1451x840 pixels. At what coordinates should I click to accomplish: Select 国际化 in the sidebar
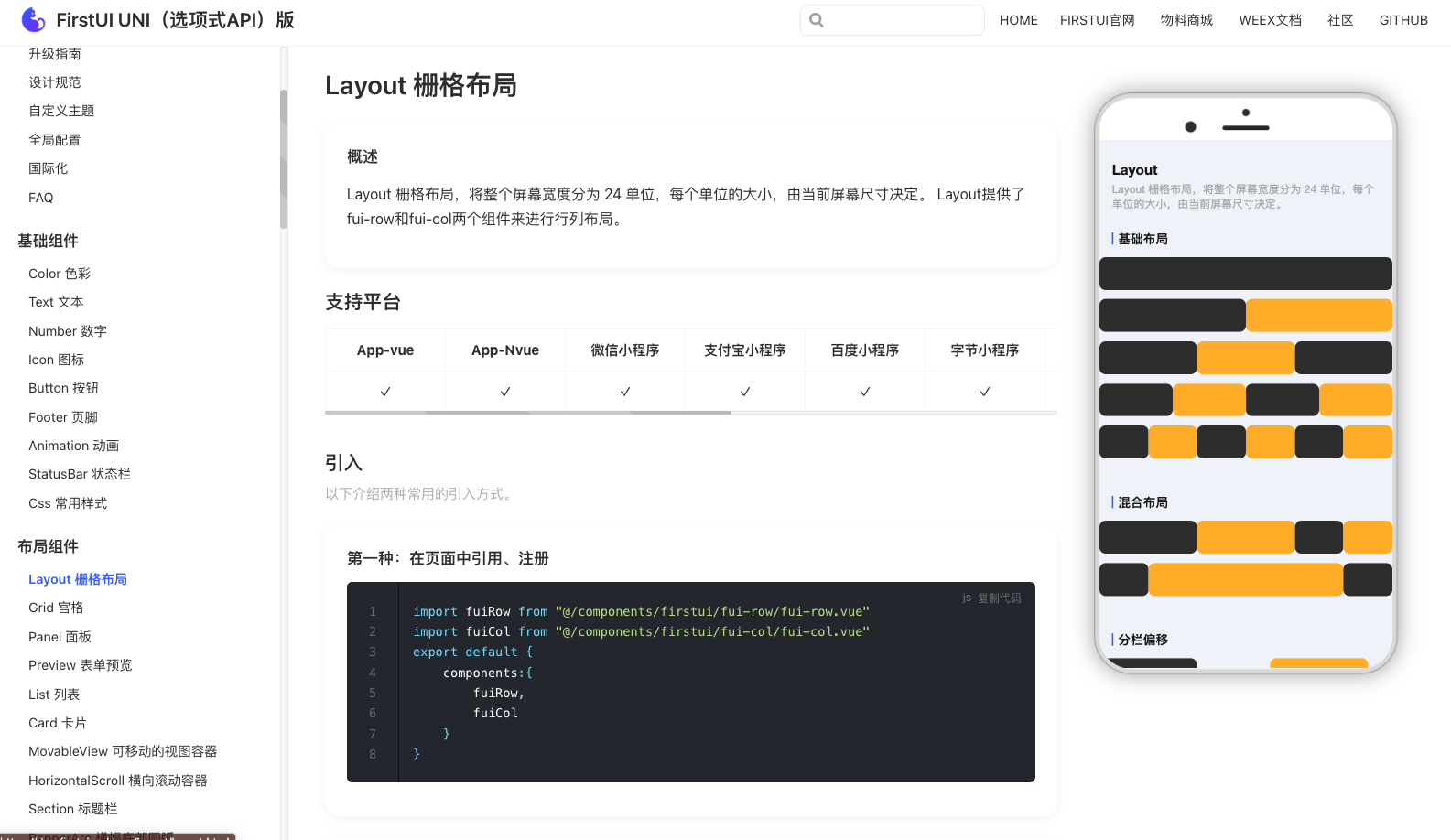(x=49, y=168)
